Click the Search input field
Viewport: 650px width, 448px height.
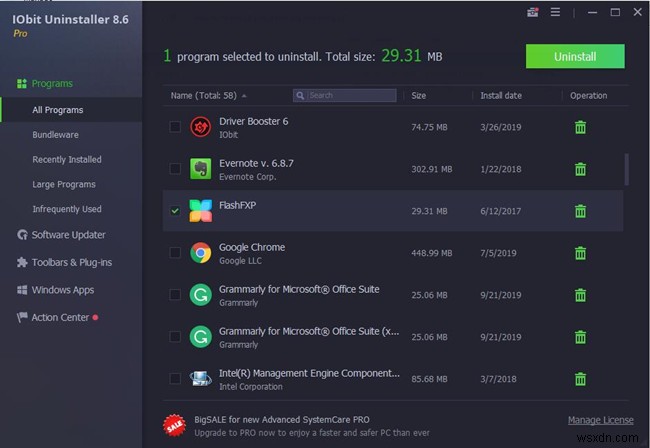click(x=344, y=96)
